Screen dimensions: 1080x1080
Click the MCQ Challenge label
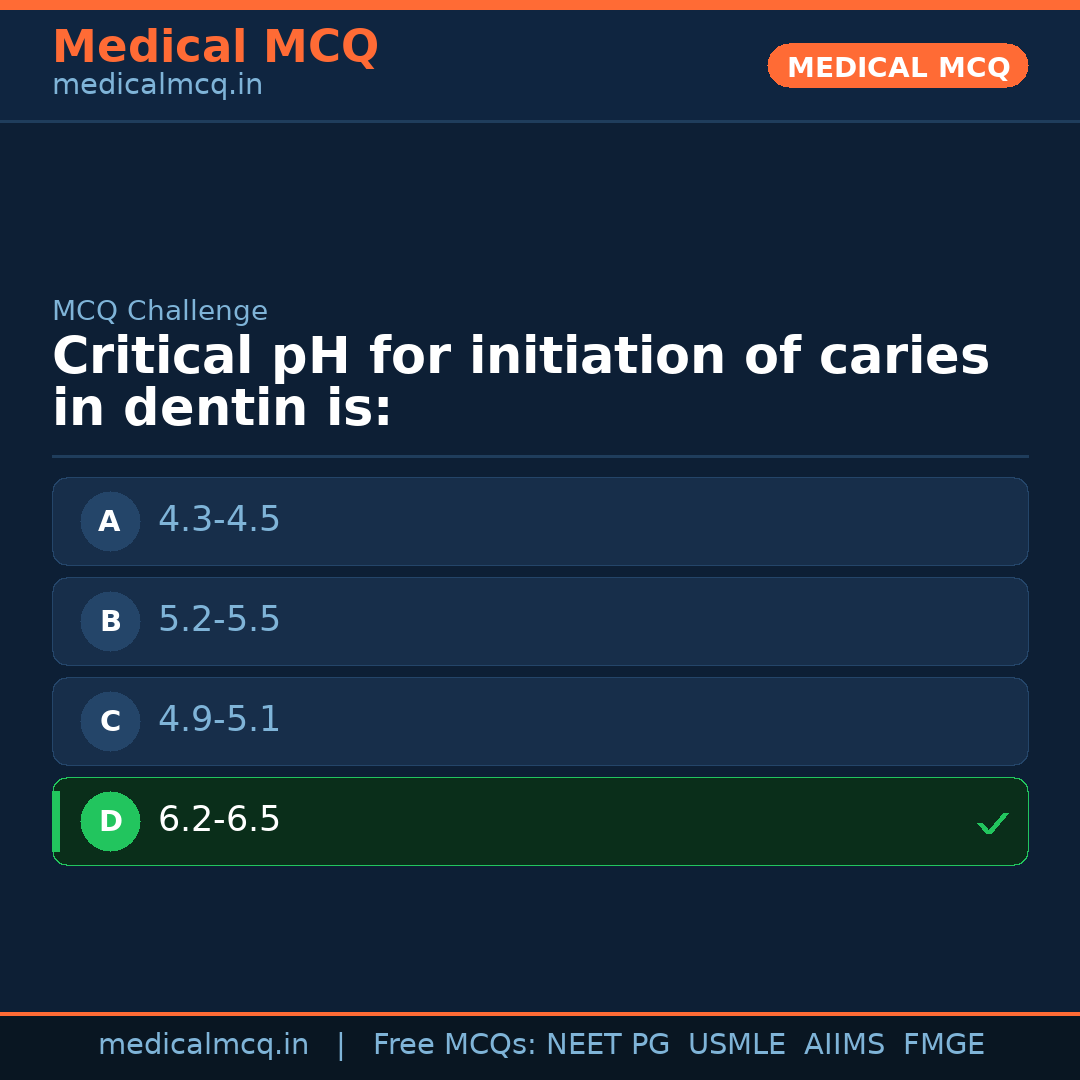pyautogui.click(x=160, y=311)
